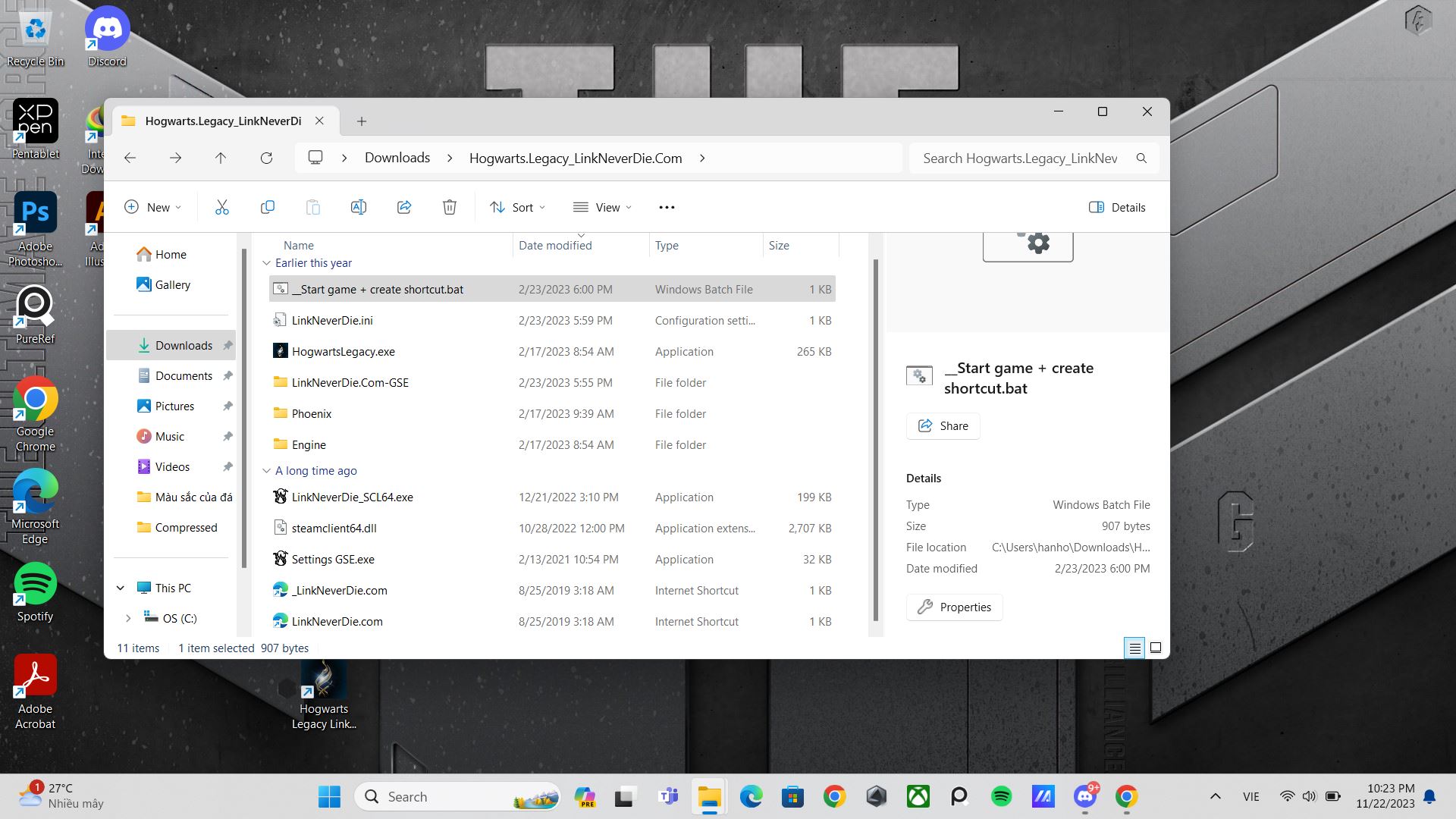The width and height of the screenshot is (1456, 819).
Task: Click the Properties button in details pane
Action: click(x=954, y=607)
